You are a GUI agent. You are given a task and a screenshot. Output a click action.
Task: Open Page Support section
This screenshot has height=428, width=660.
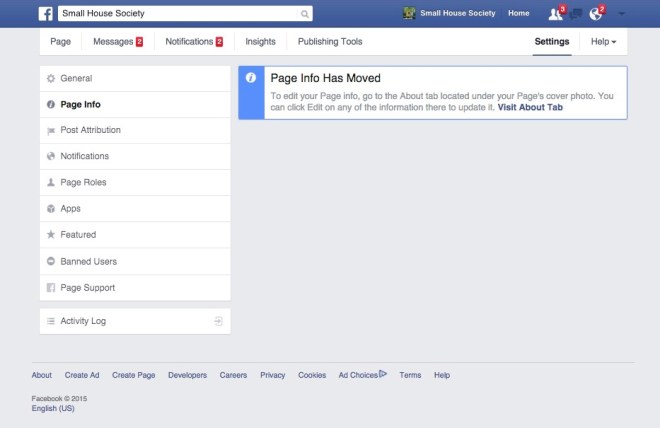(x=135, y=288)
